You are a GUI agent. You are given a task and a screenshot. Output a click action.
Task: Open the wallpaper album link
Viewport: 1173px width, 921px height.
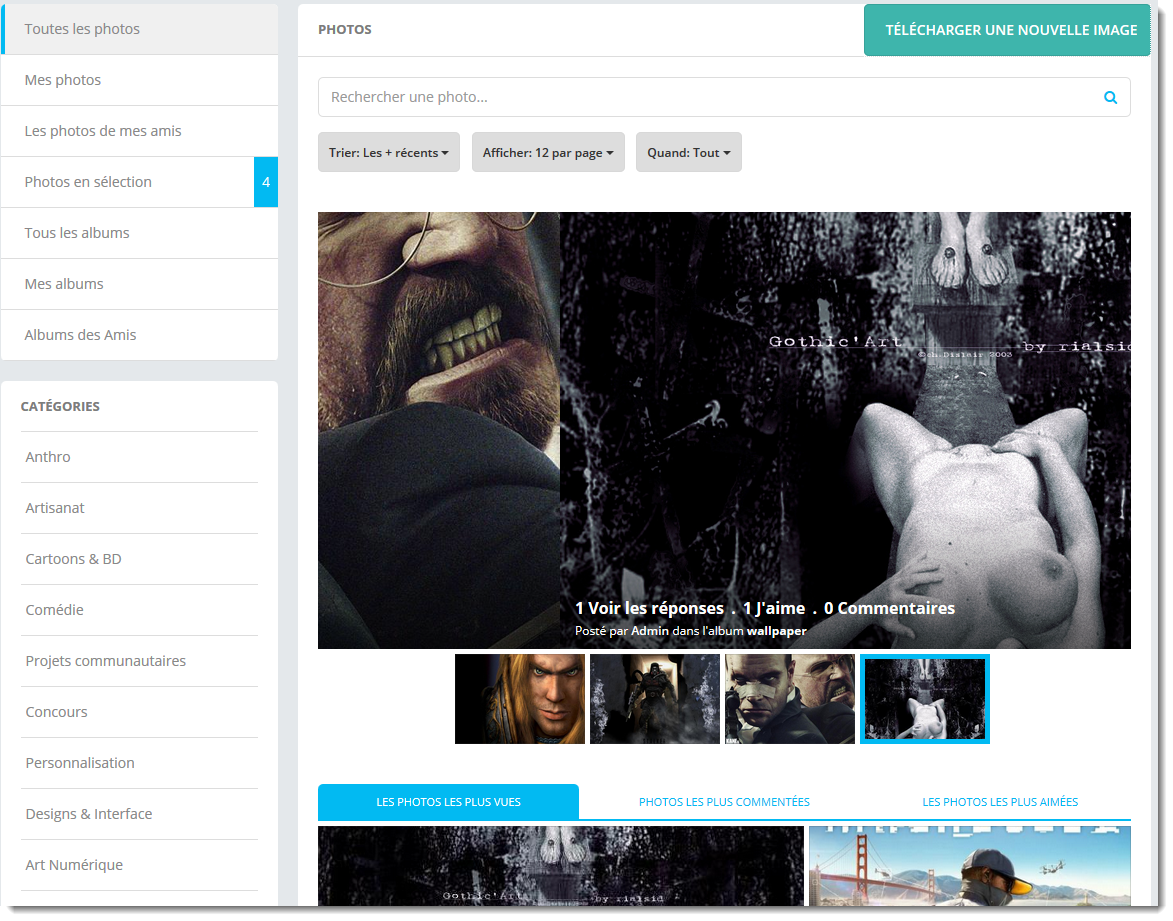(777, 631)
